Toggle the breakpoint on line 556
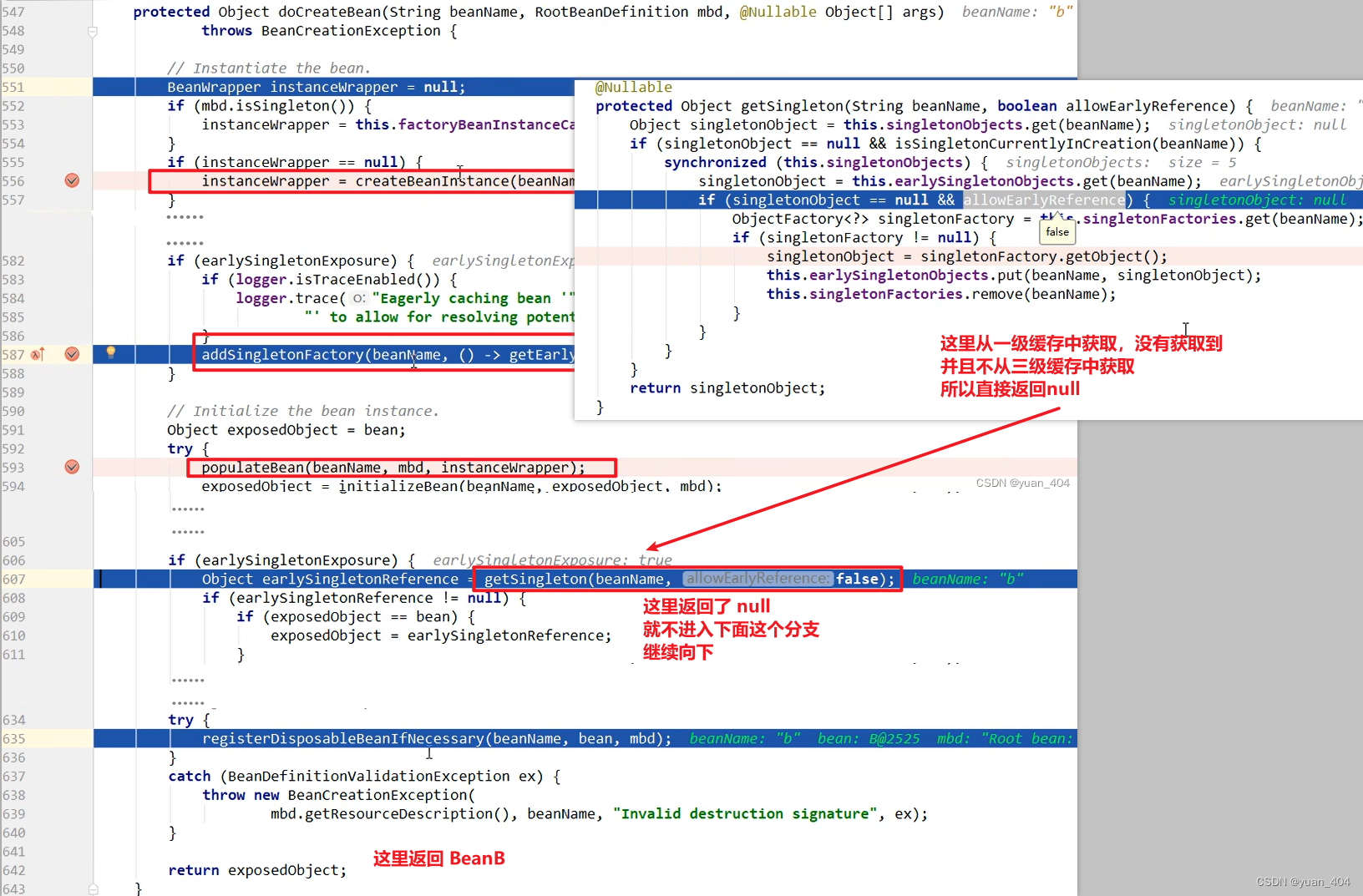Screen dimensions: 1363x896 coord(73,180)
